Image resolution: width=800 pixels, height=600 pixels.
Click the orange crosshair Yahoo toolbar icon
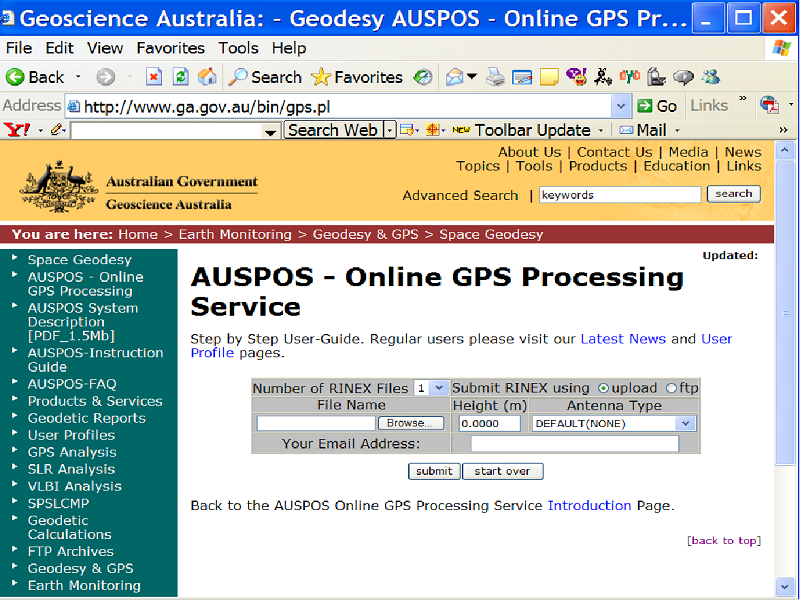[x=432, y=130]
